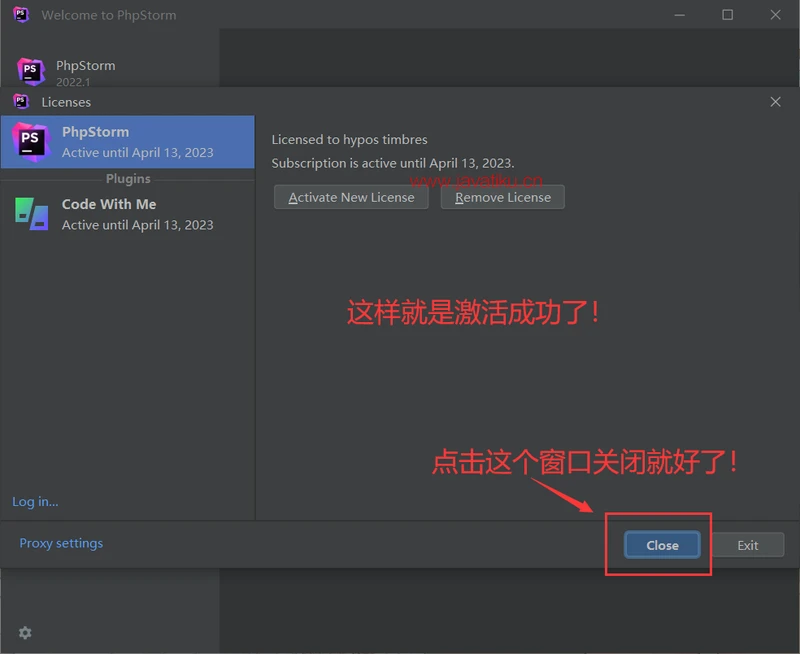Minimize the Welcome to PhpStorm window
Screen dimensions: 800x654
point(679,15)
